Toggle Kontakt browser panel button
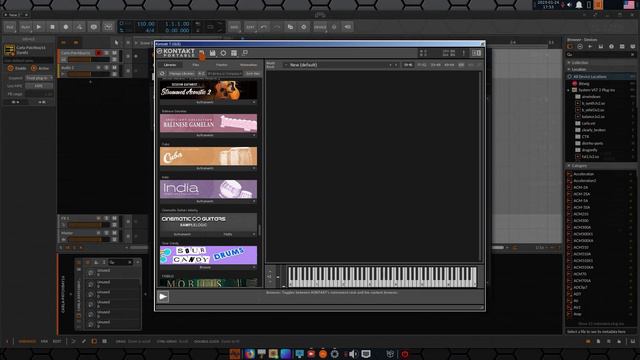Image resolution: width=640 pixels, height=360 pixels. pyautogui.click(x=202, y=53)
